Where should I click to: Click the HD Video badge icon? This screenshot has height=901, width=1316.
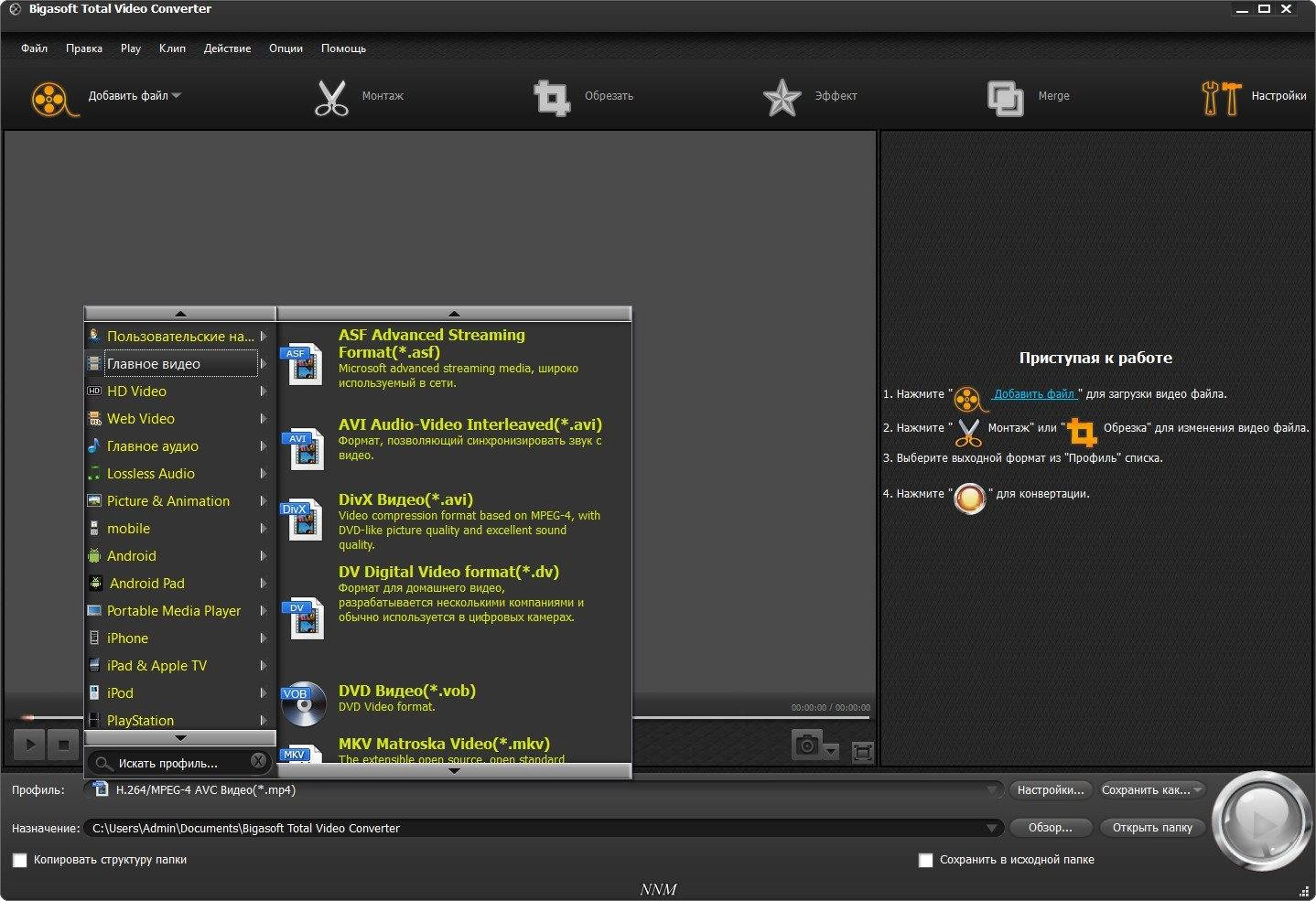[x=94, y=392]
